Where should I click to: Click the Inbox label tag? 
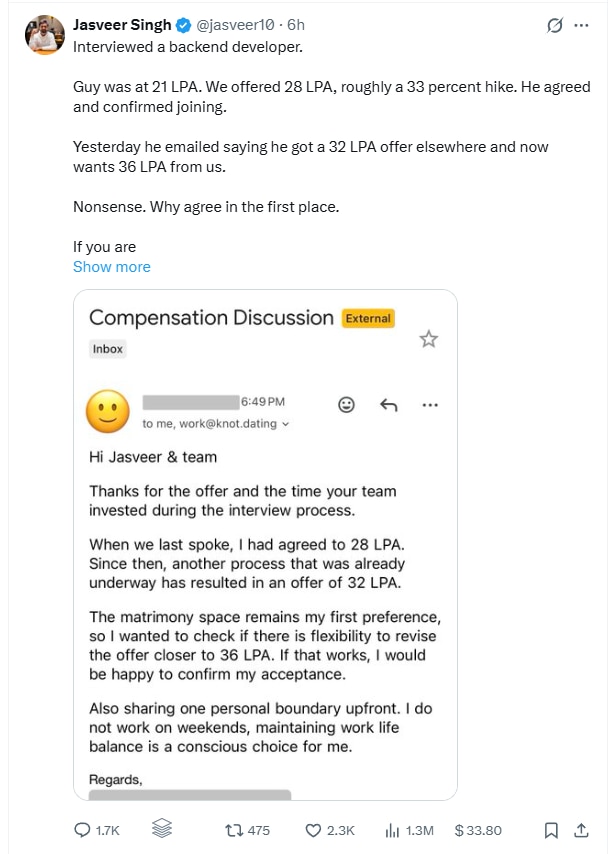point(107,349)
